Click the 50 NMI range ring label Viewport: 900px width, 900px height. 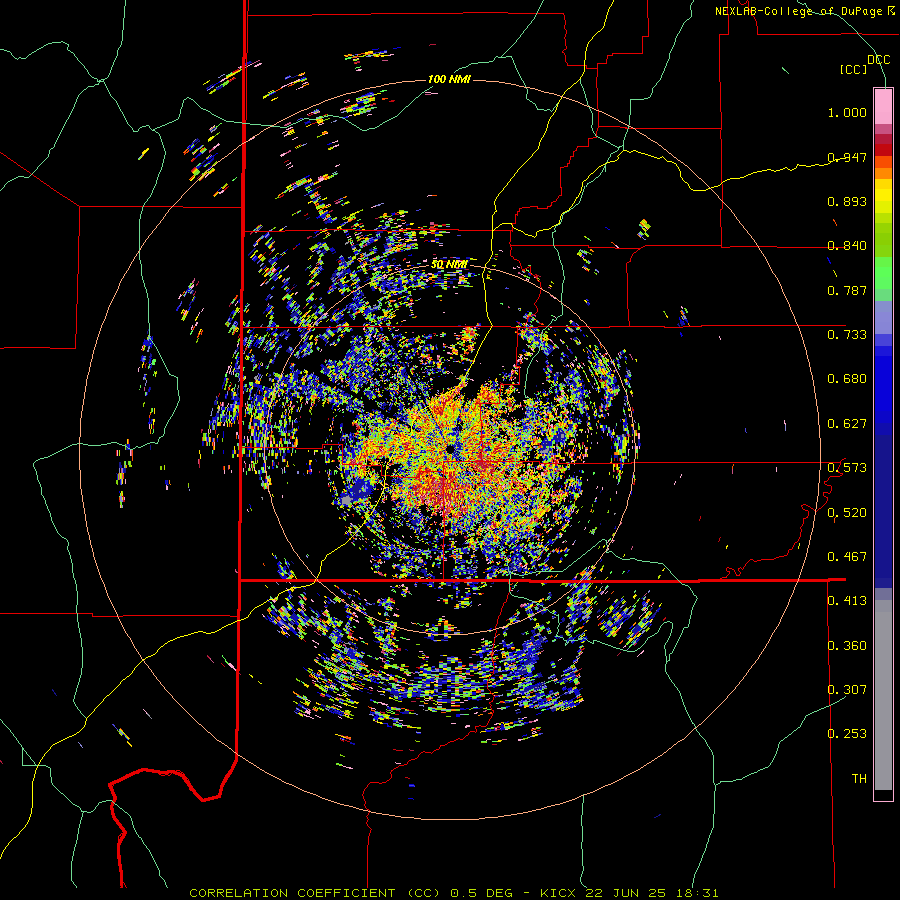tap(449, 264)
